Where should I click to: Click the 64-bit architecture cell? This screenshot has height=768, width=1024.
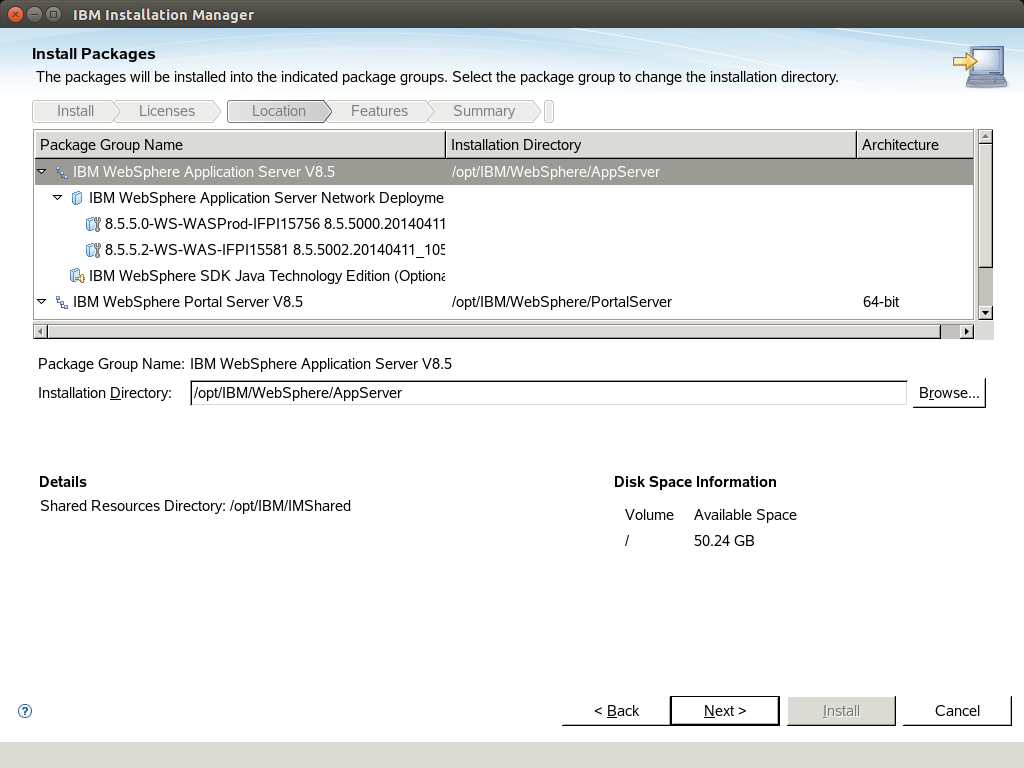pos(881,302)
